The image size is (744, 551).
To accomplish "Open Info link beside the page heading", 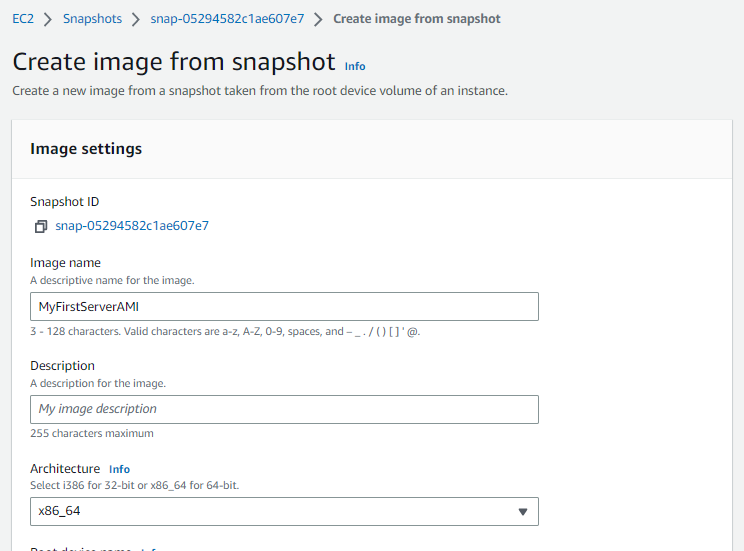I will pyautogui.click(x=355, y=66).
